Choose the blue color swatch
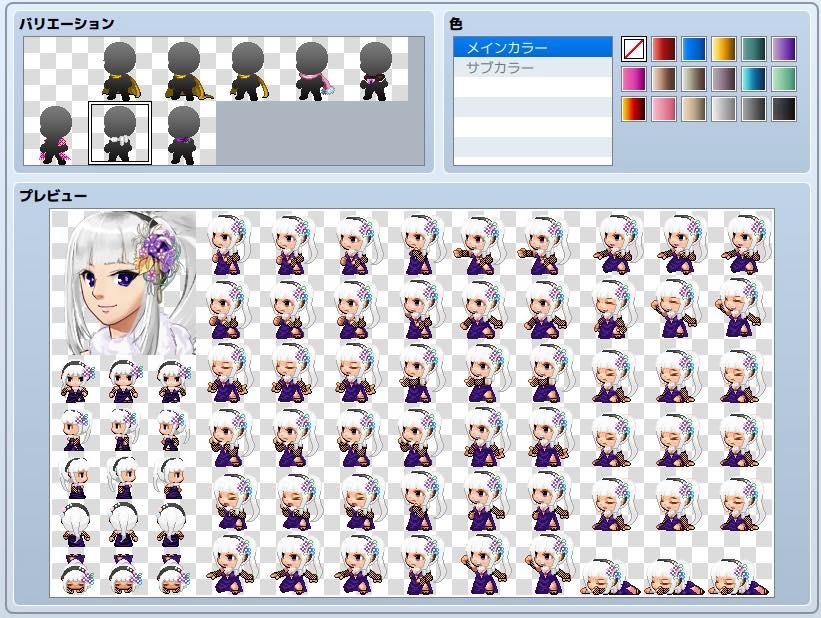This screenshot has height=618, width=821. pyautogui.click(x=695, y=48)
